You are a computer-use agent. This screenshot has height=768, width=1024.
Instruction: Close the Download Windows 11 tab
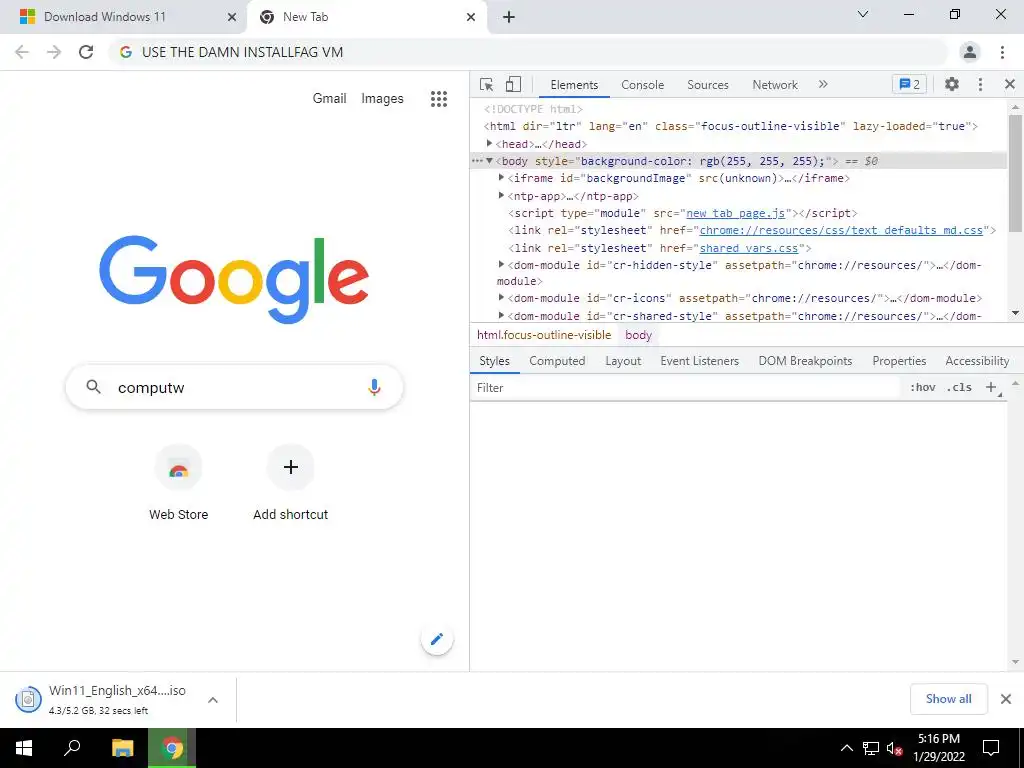click(231, 18)
